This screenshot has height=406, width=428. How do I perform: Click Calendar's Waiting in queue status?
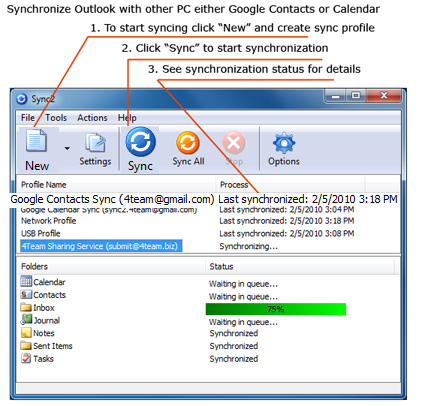click(x=243, y=284)
